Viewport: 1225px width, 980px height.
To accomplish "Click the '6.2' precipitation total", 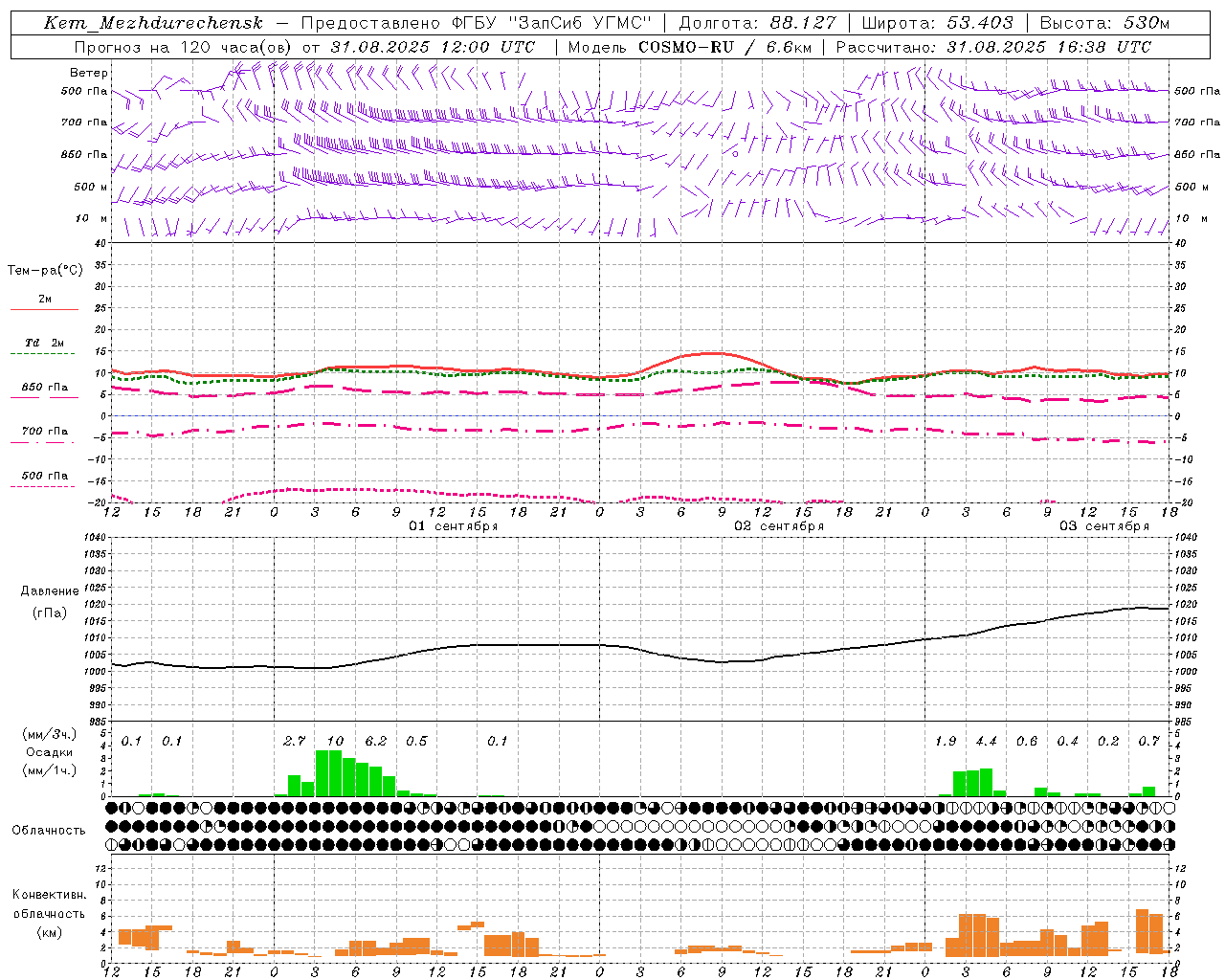I will pos(376,742).
